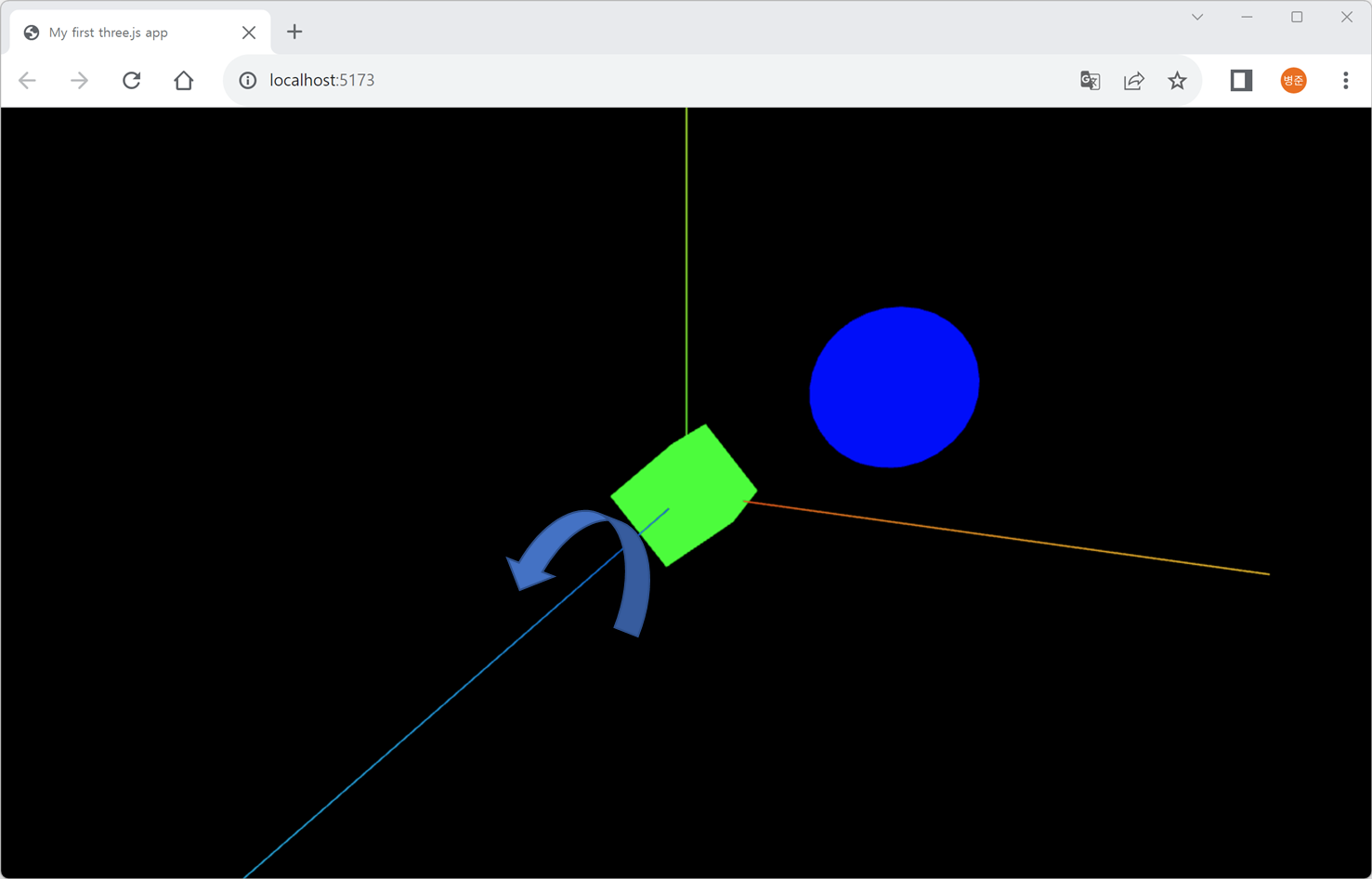Share this page
This screenshot has width=1372, height=879.
(1134, 81)
